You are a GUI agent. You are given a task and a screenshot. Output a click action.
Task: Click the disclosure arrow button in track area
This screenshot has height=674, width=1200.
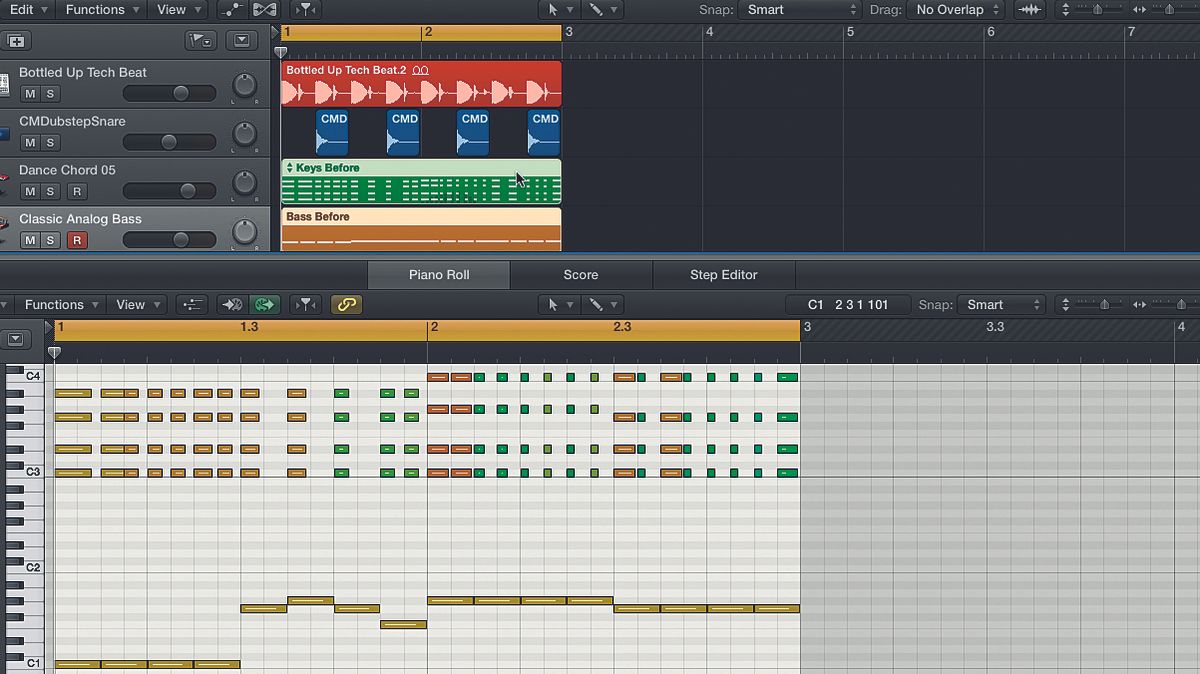pyautogui.click(x=240, y=40)
